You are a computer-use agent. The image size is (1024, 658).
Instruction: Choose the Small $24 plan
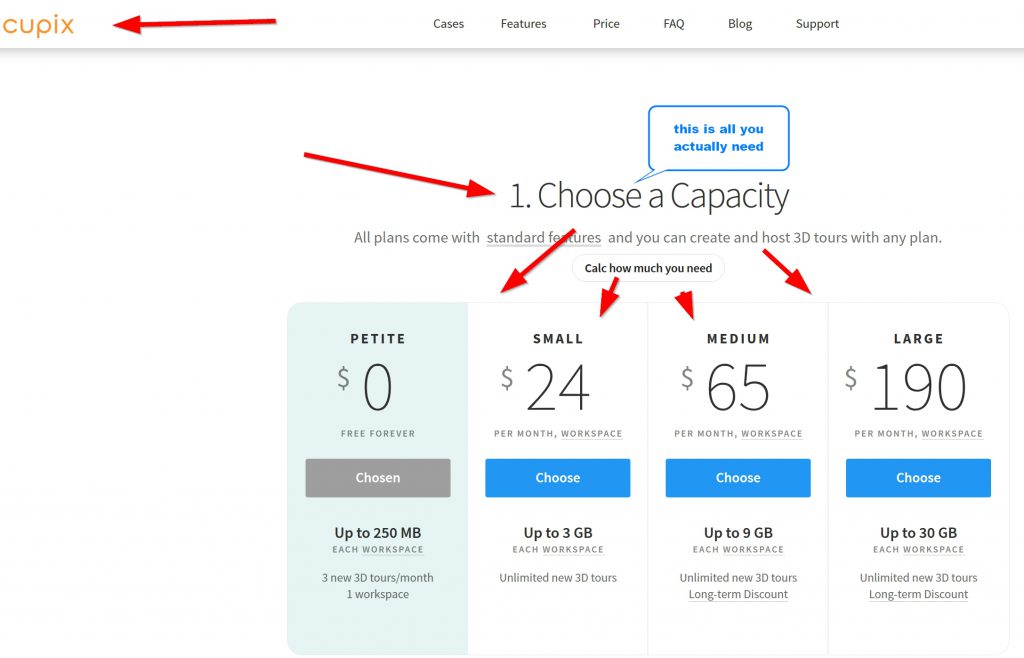pos(558,478)
